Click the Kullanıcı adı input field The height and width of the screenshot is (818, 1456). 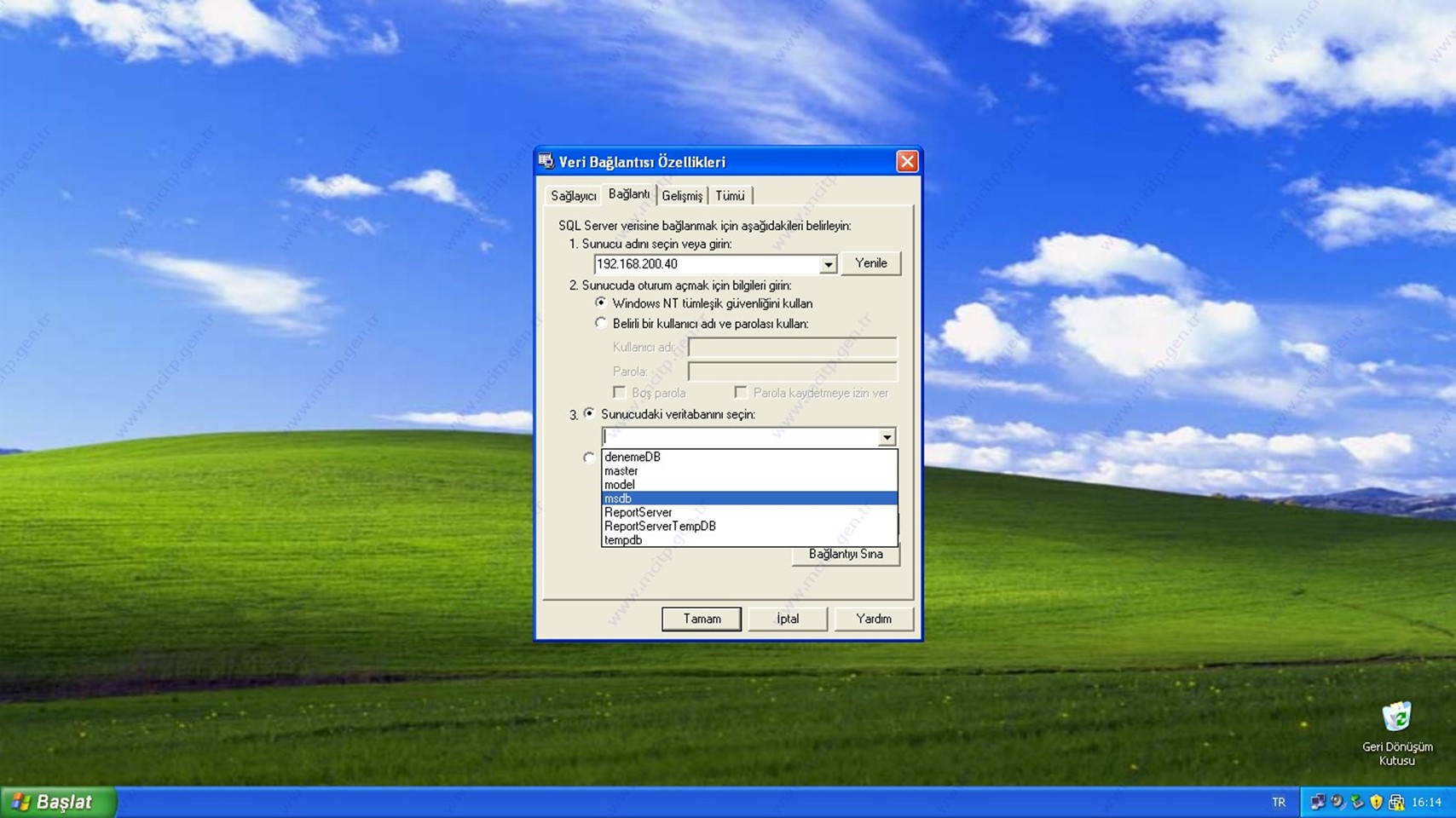[792, 347]
